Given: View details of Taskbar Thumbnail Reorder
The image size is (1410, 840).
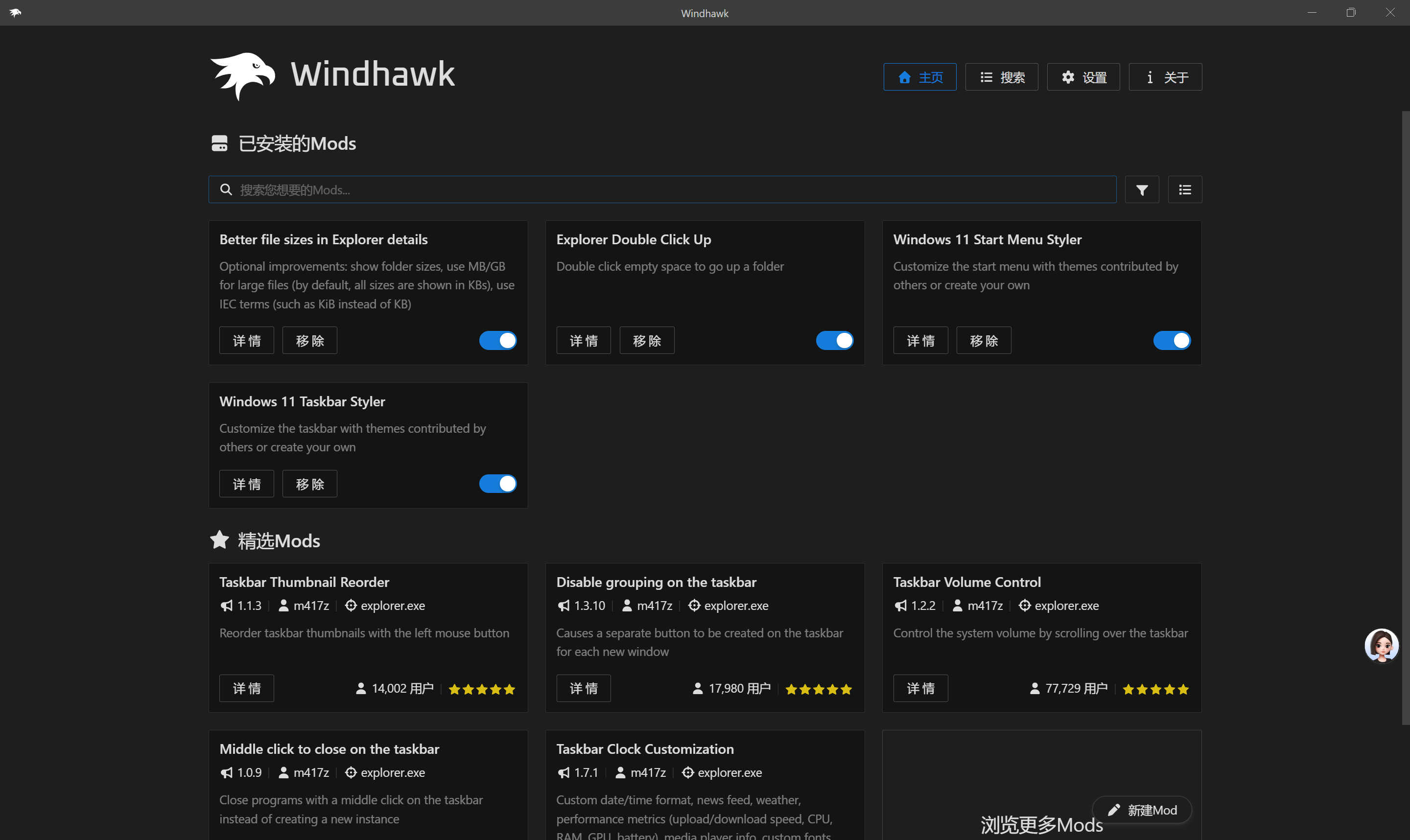Looking at the screenshot, I should [x=246, y=688].
